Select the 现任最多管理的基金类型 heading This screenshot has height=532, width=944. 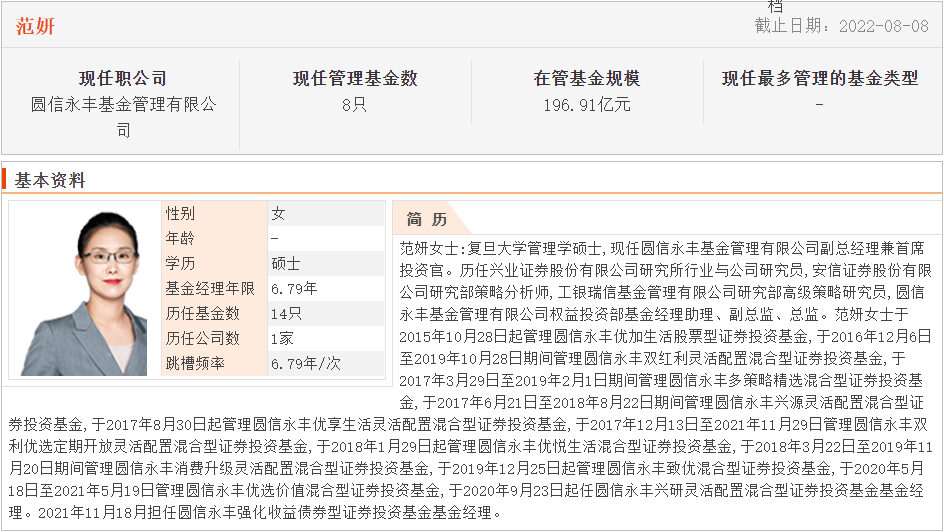[820, 78]
